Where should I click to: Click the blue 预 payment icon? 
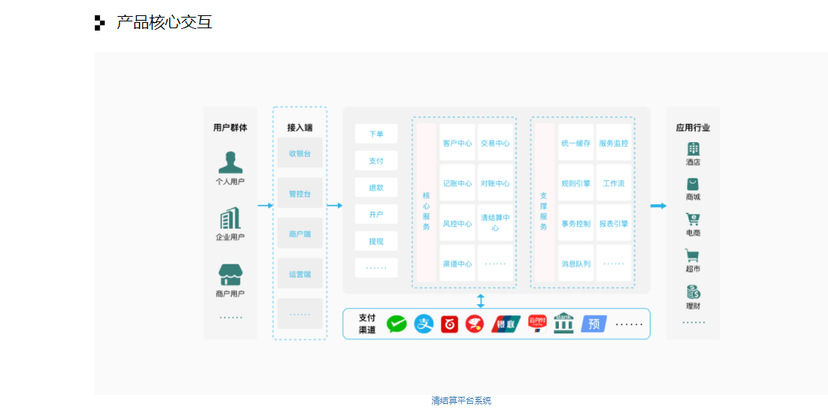coord(594,324)
